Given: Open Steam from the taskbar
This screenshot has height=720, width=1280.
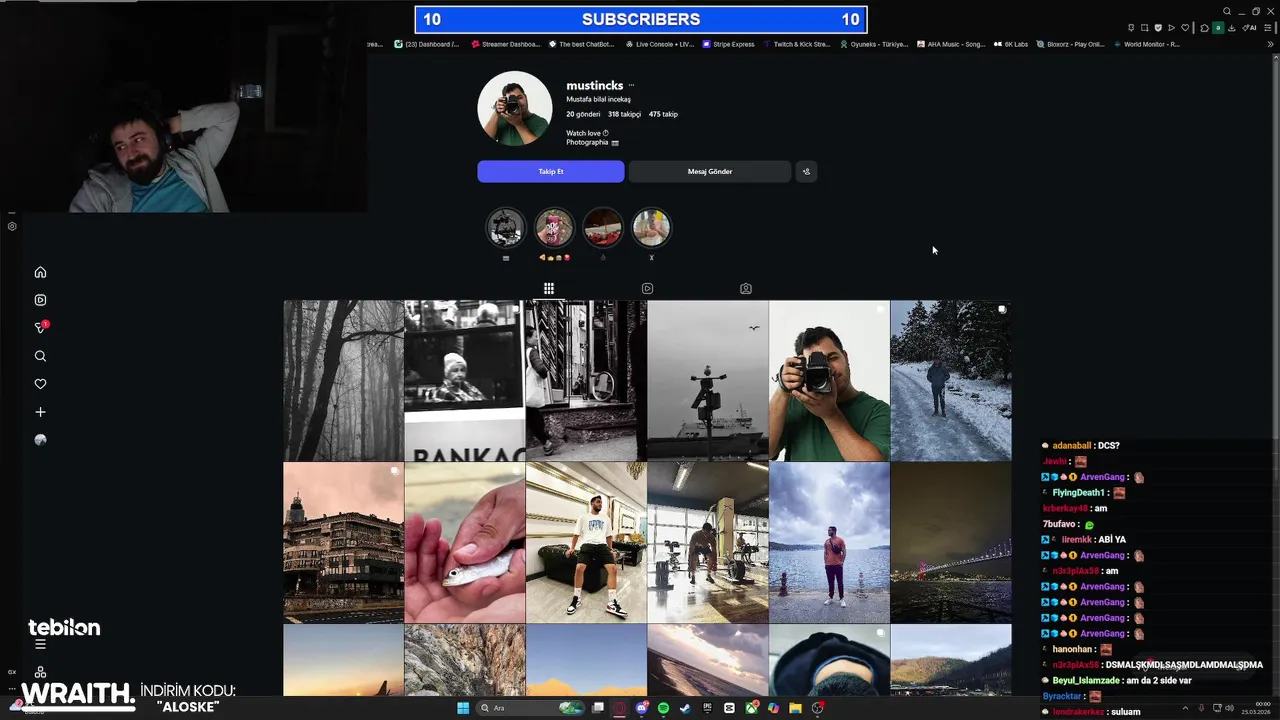Looking at the screenshot, I should click(685, 708).
